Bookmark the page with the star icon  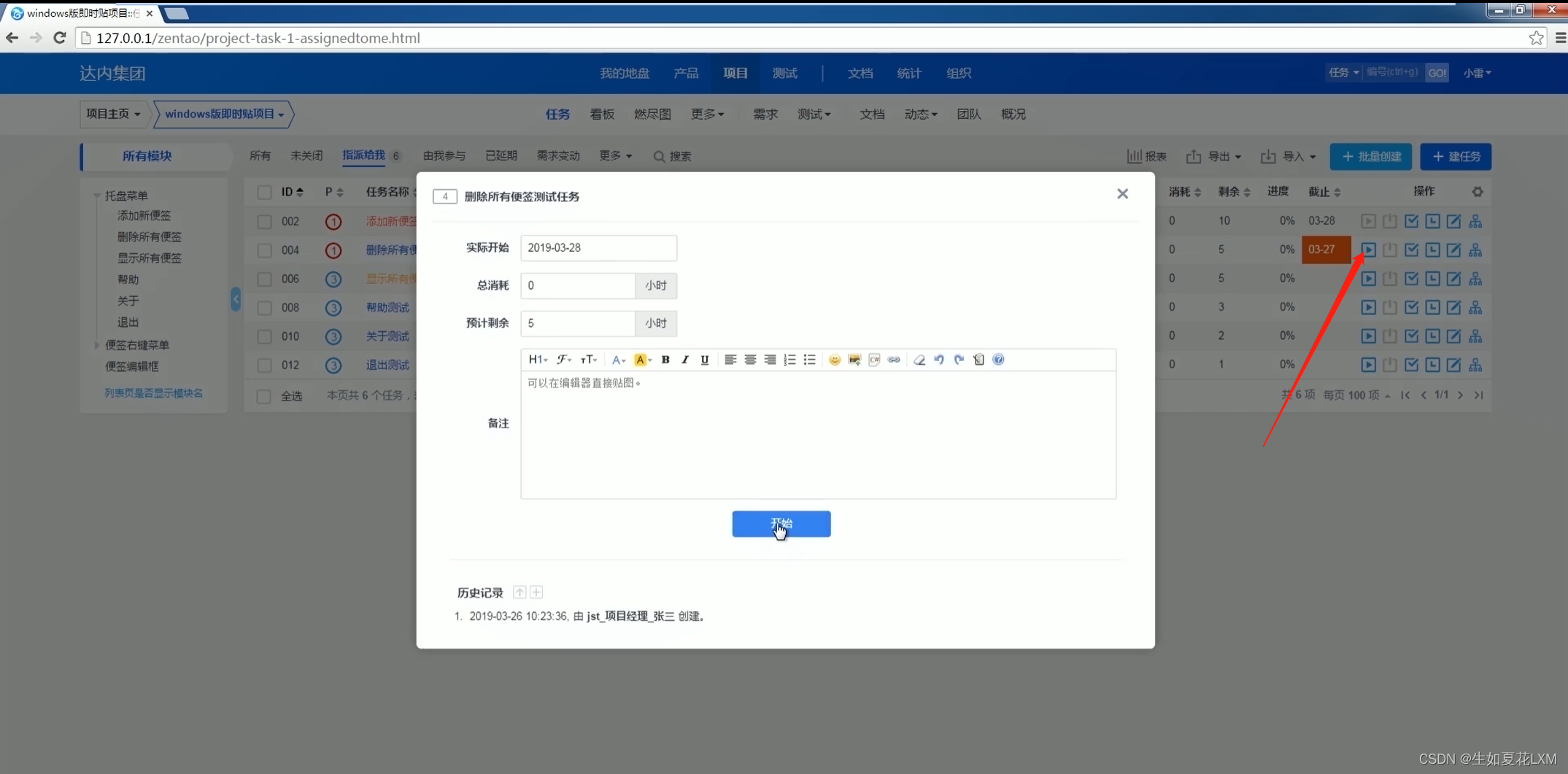[1536, 38]
